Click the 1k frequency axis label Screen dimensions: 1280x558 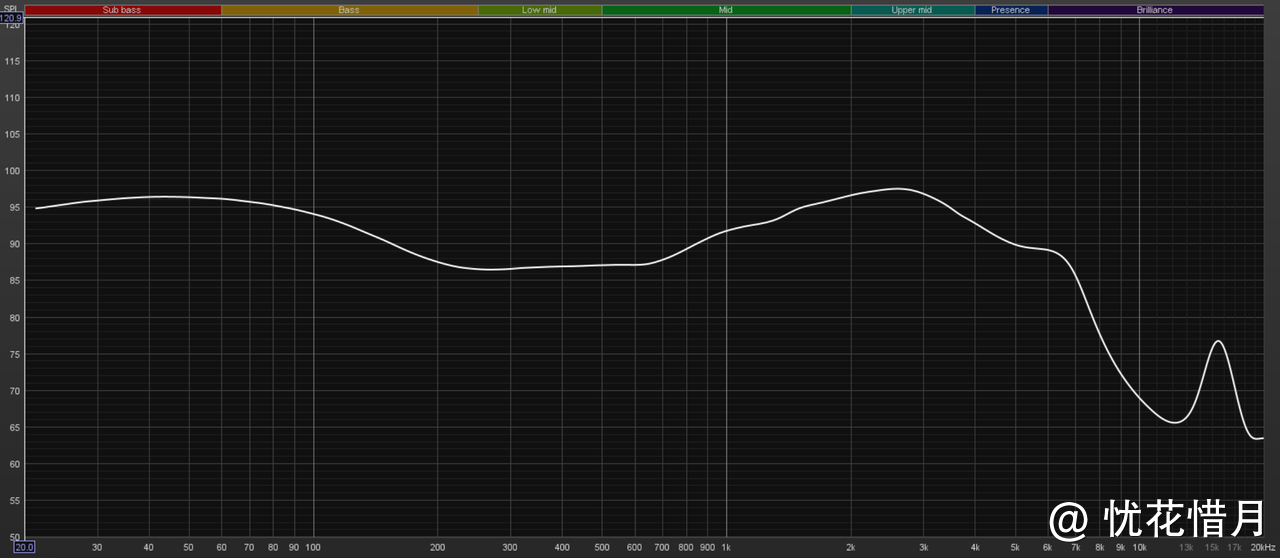(726, 547)
